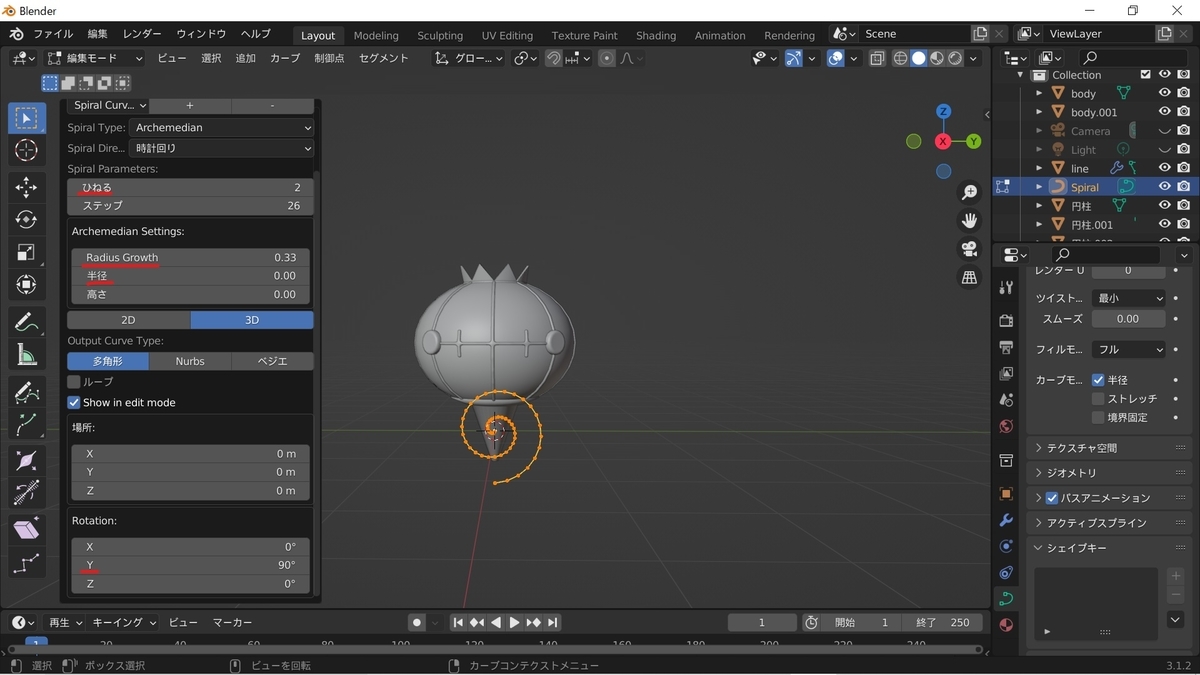Enable the 境界固定 checkbox
This screenshot has width=1200, height=675.
coord(1098,417)
